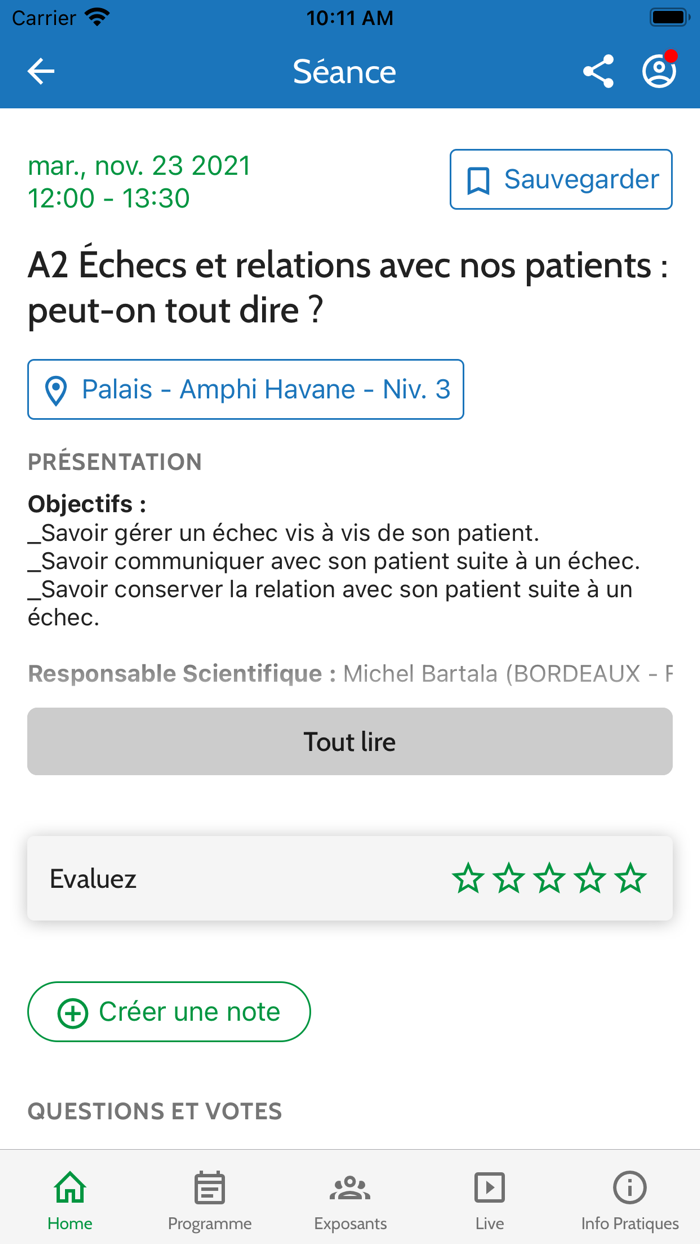This screenshot has height=1244, width=700.
Task: Navigate back using the arrow icon
Action: [x=40, y=71]
